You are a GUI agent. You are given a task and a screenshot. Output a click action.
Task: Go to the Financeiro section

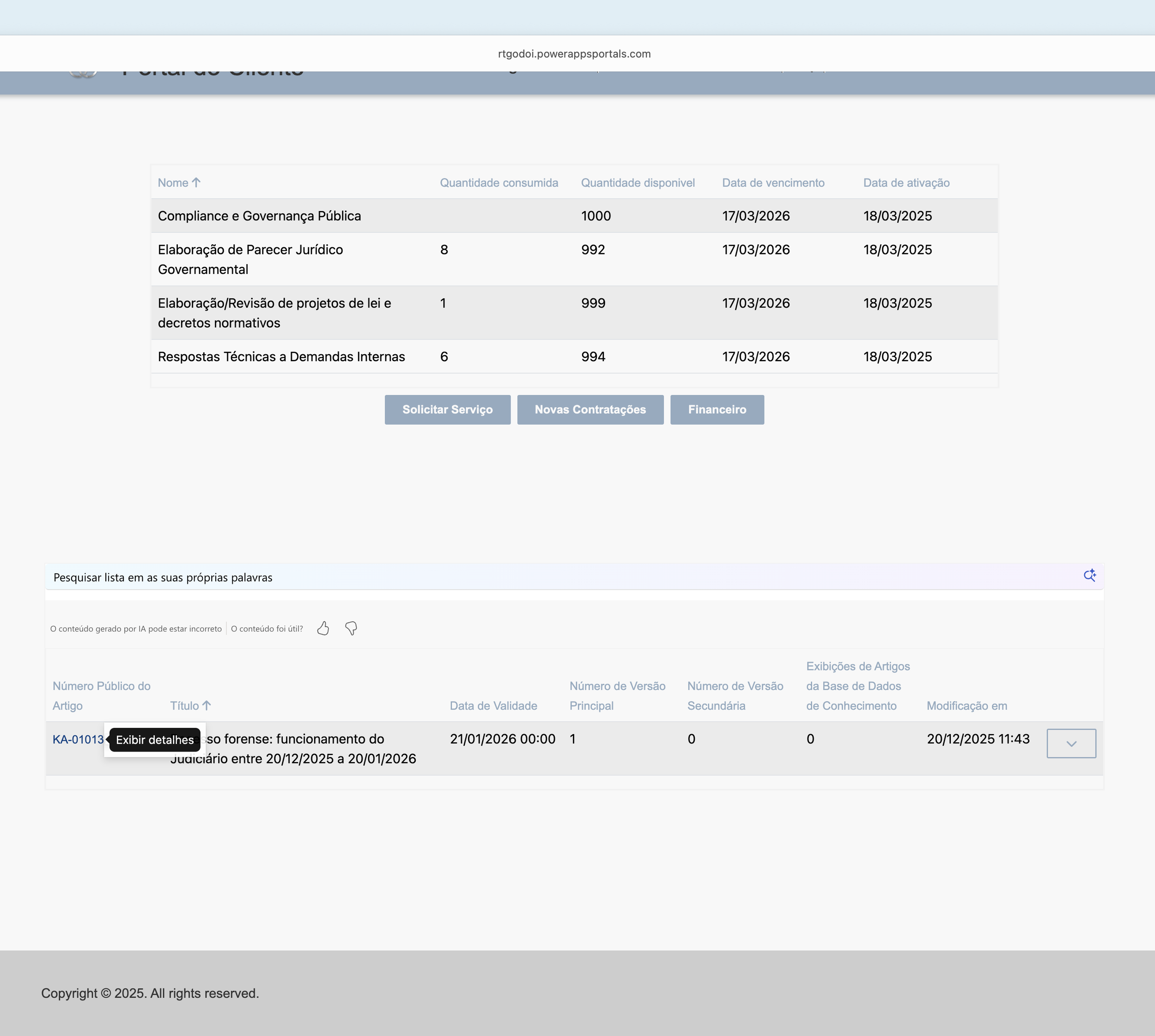(x=717, y=410)
